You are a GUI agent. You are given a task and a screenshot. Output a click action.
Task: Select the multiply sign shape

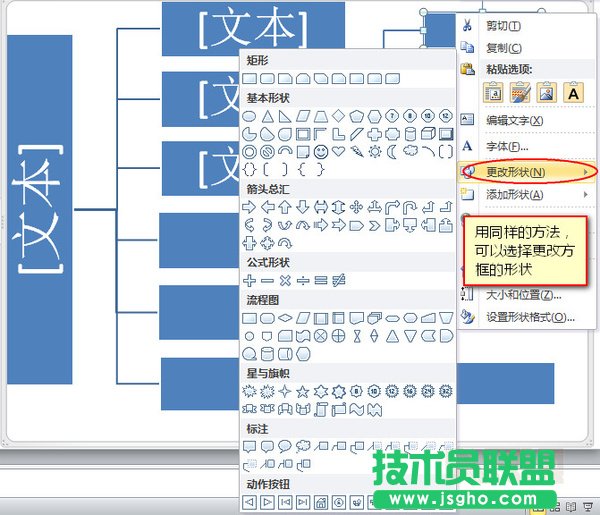coord(285,280)
